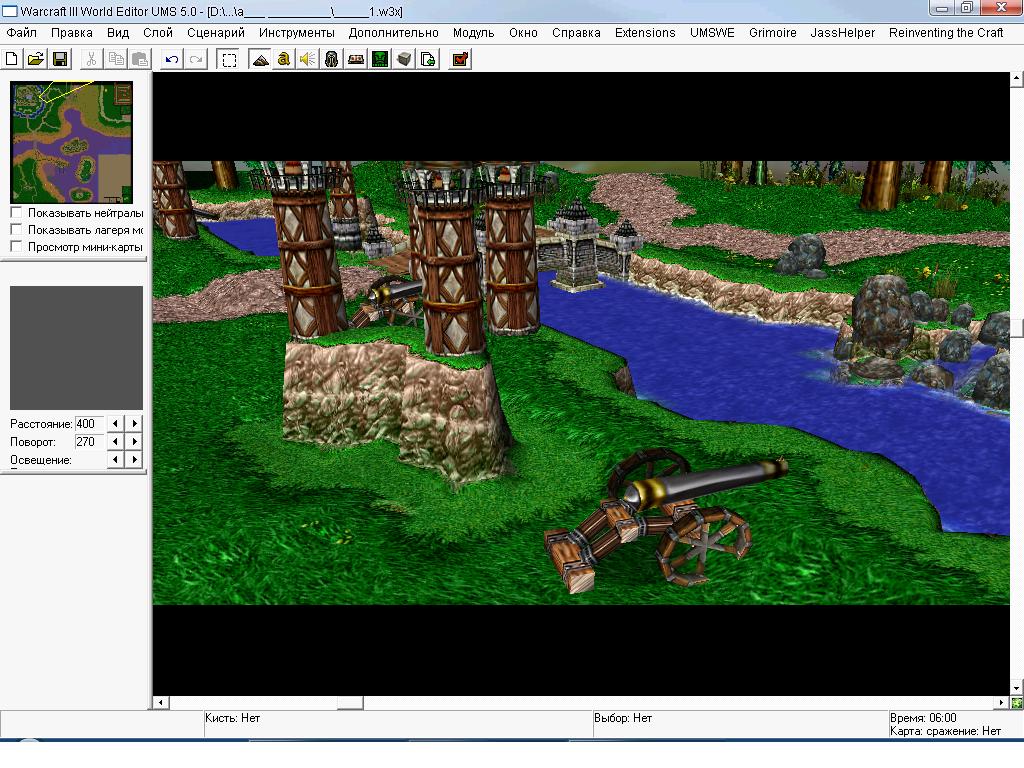Click the minimap thumbnail

point(72,142)
